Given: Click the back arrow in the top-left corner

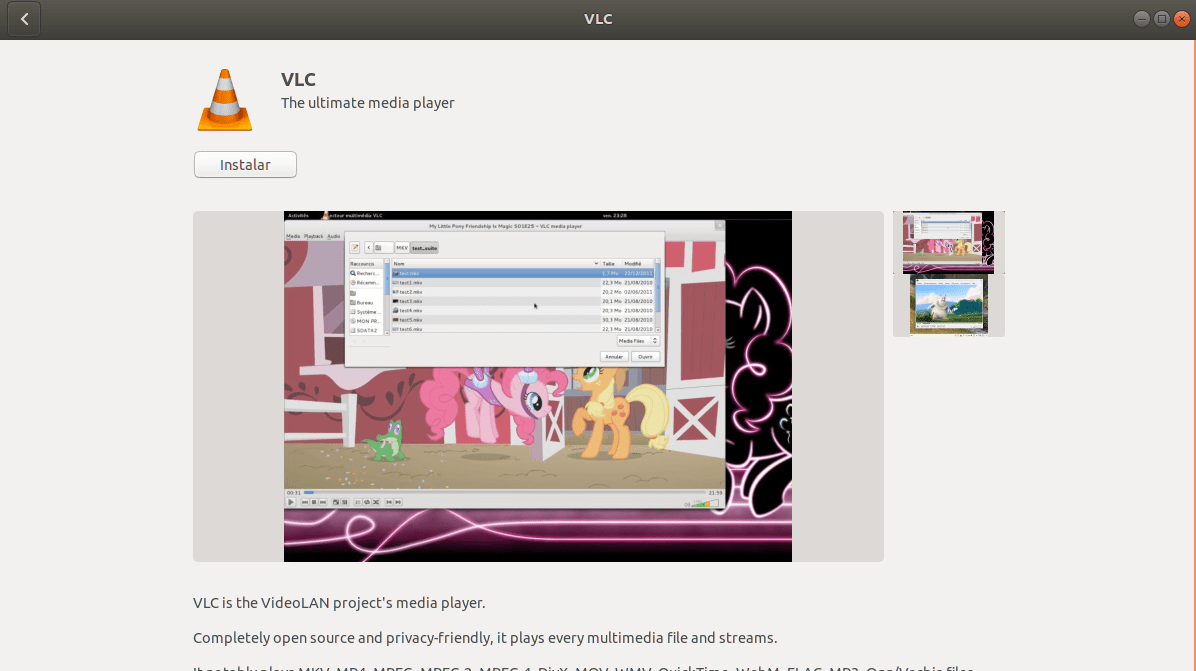Looking at the screenshot, I should (23, 18).
